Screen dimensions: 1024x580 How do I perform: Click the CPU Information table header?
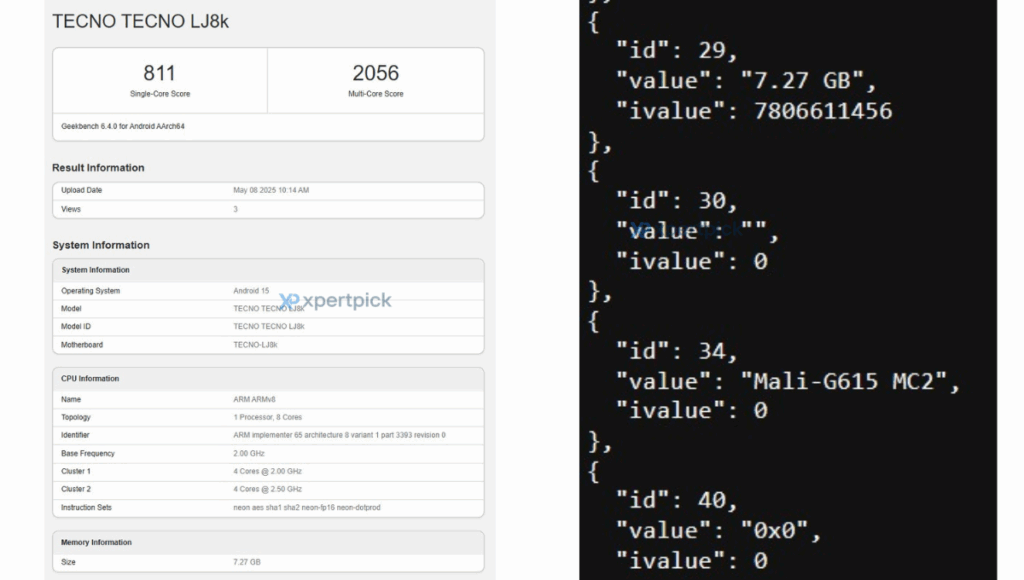90,379
